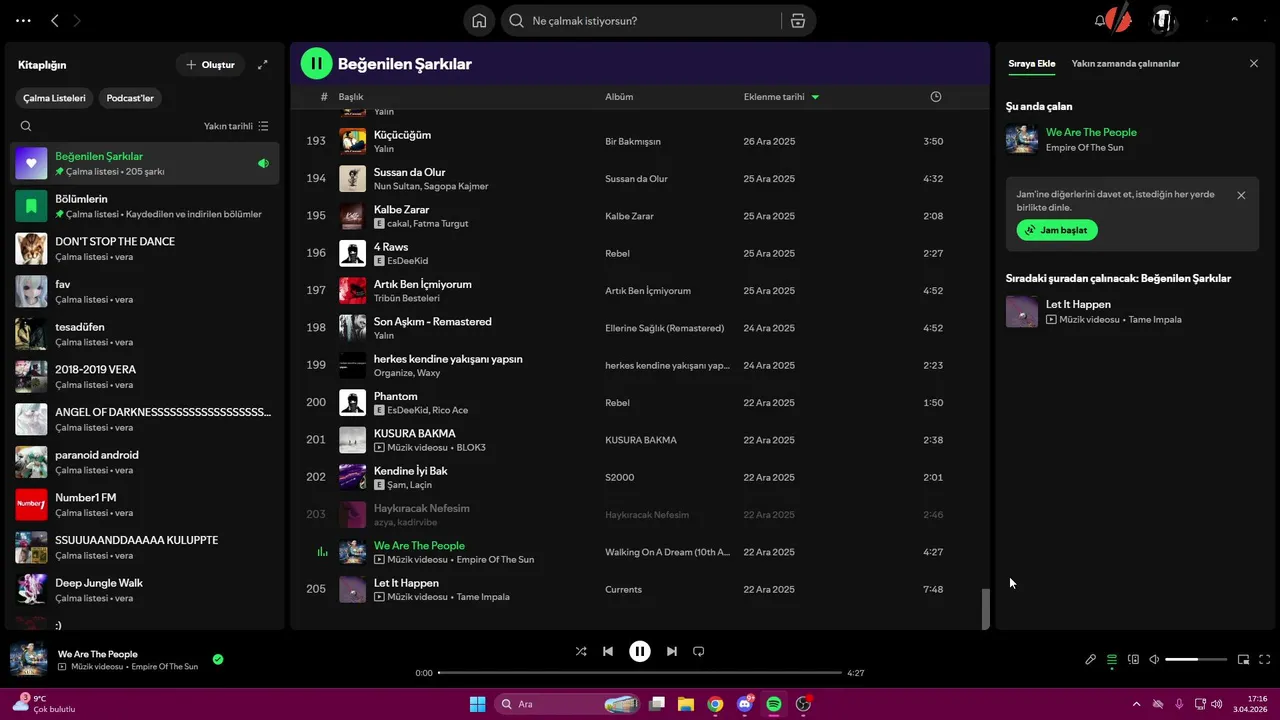The width and height of the screenshot is (1280, 720).
Task: Open the lyrics microphone icon
Action: click(1091, 659)
